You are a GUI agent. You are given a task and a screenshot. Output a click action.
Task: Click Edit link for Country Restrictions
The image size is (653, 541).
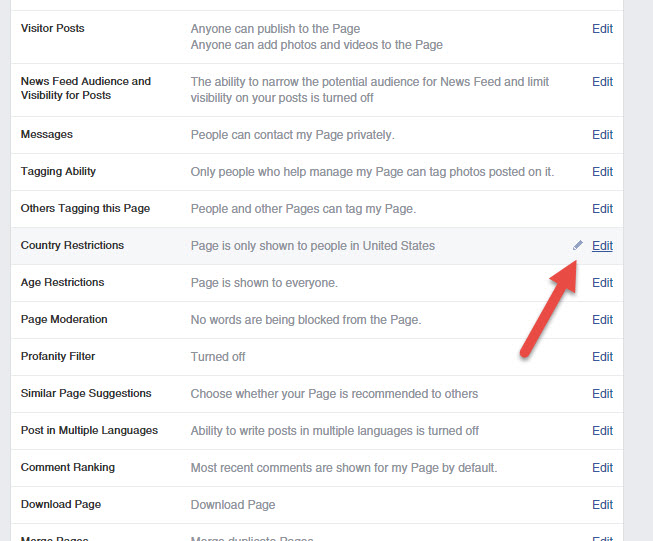click(x=602, y=246)
